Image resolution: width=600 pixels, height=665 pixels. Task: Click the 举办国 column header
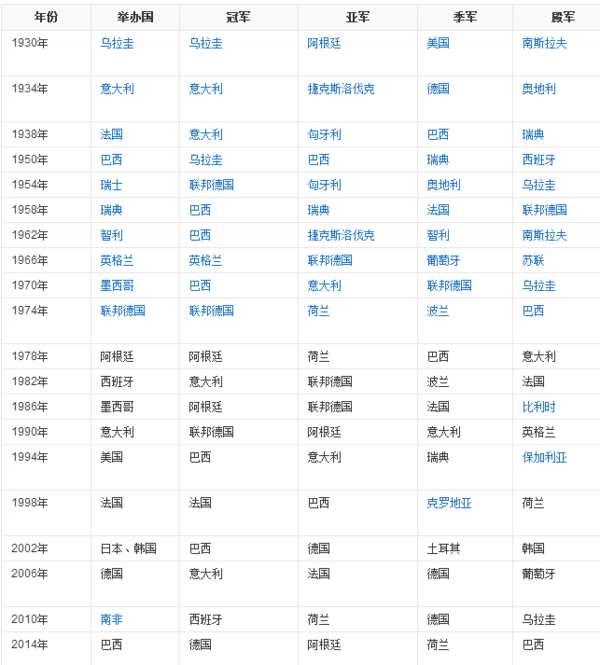click(x=135, y=17)
